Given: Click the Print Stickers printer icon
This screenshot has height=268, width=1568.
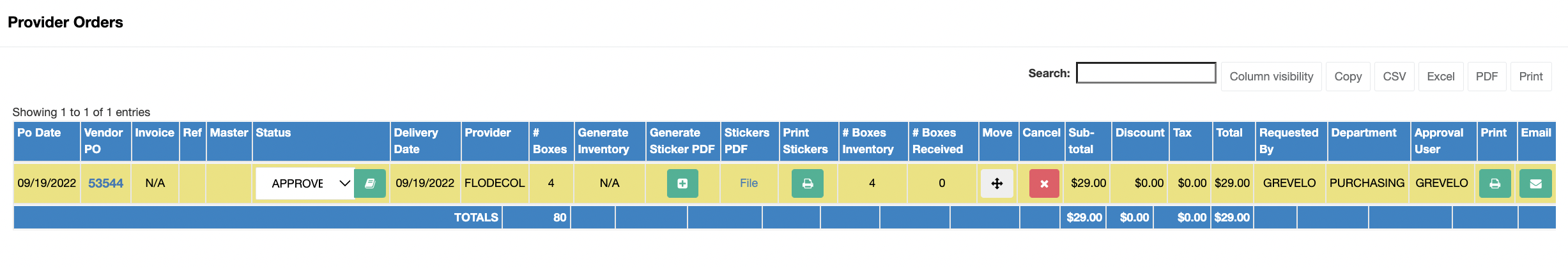Looking at the screenshot, I should pyautogui.click(x=808, y=184).
